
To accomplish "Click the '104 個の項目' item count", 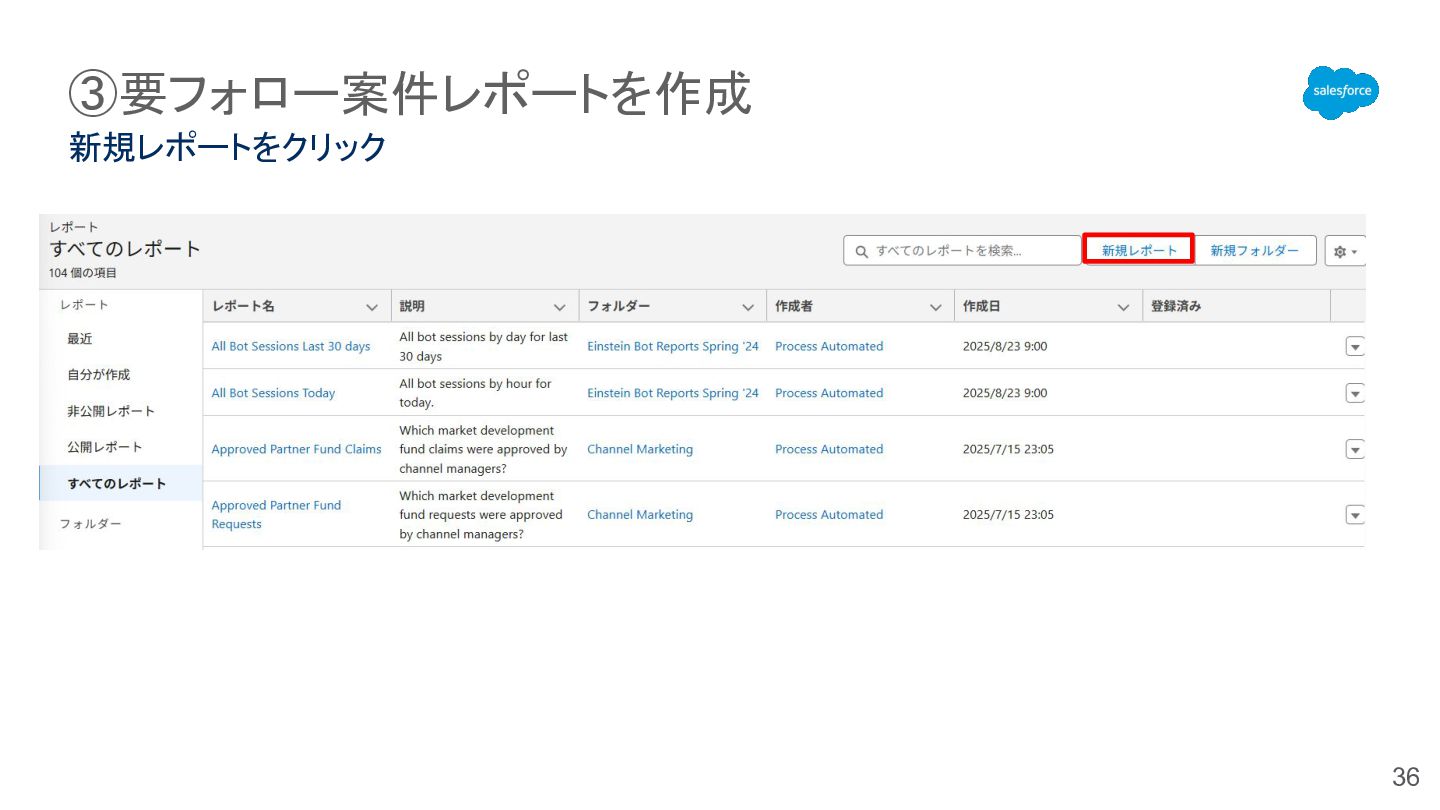I will coord(82,273).
